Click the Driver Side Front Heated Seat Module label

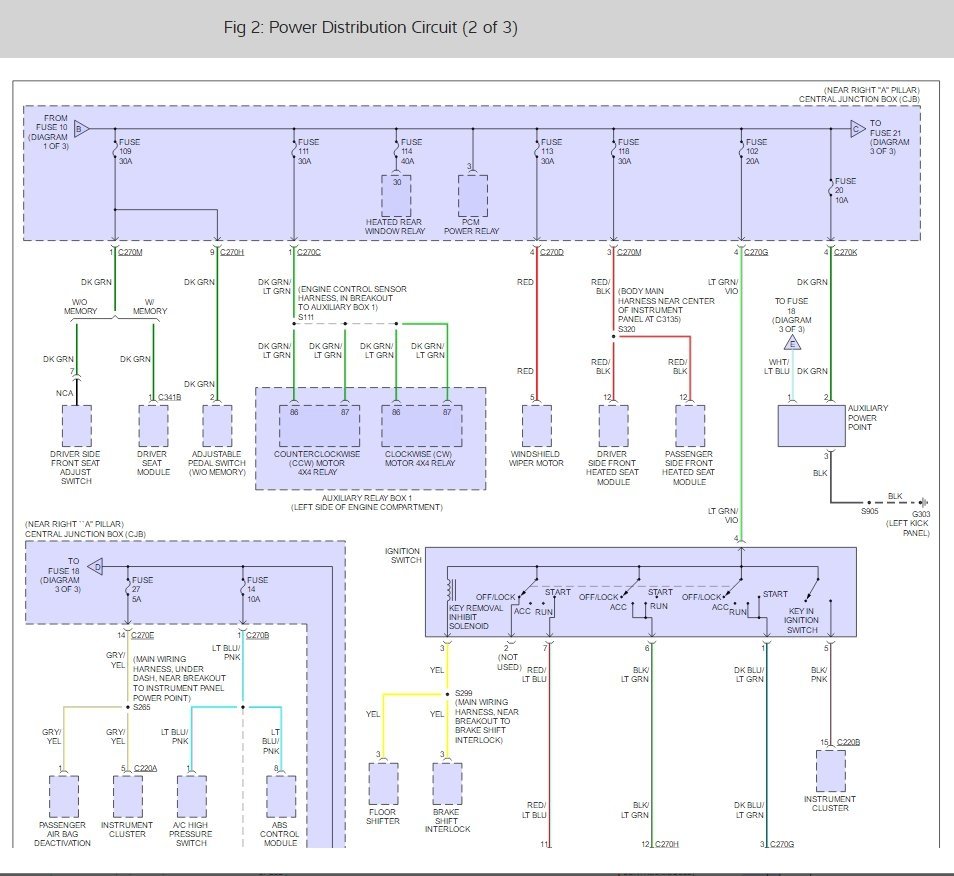coord(613,468)
